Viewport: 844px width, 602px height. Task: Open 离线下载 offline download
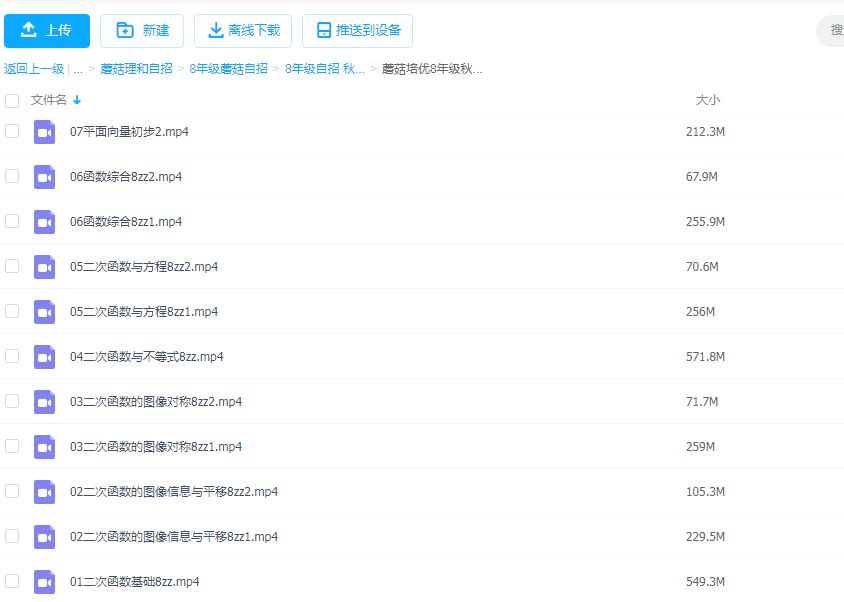click(243, 31)
